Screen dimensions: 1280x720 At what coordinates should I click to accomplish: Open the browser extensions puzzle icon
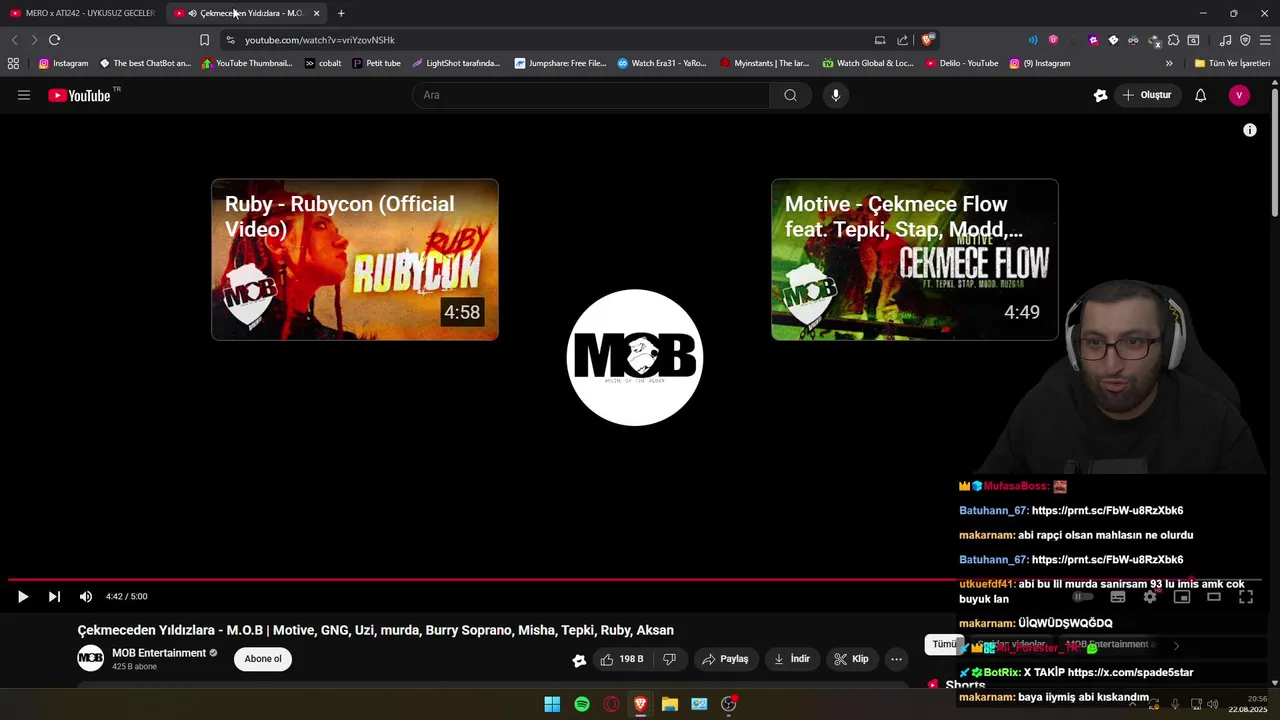click(x=1173, y=40)
